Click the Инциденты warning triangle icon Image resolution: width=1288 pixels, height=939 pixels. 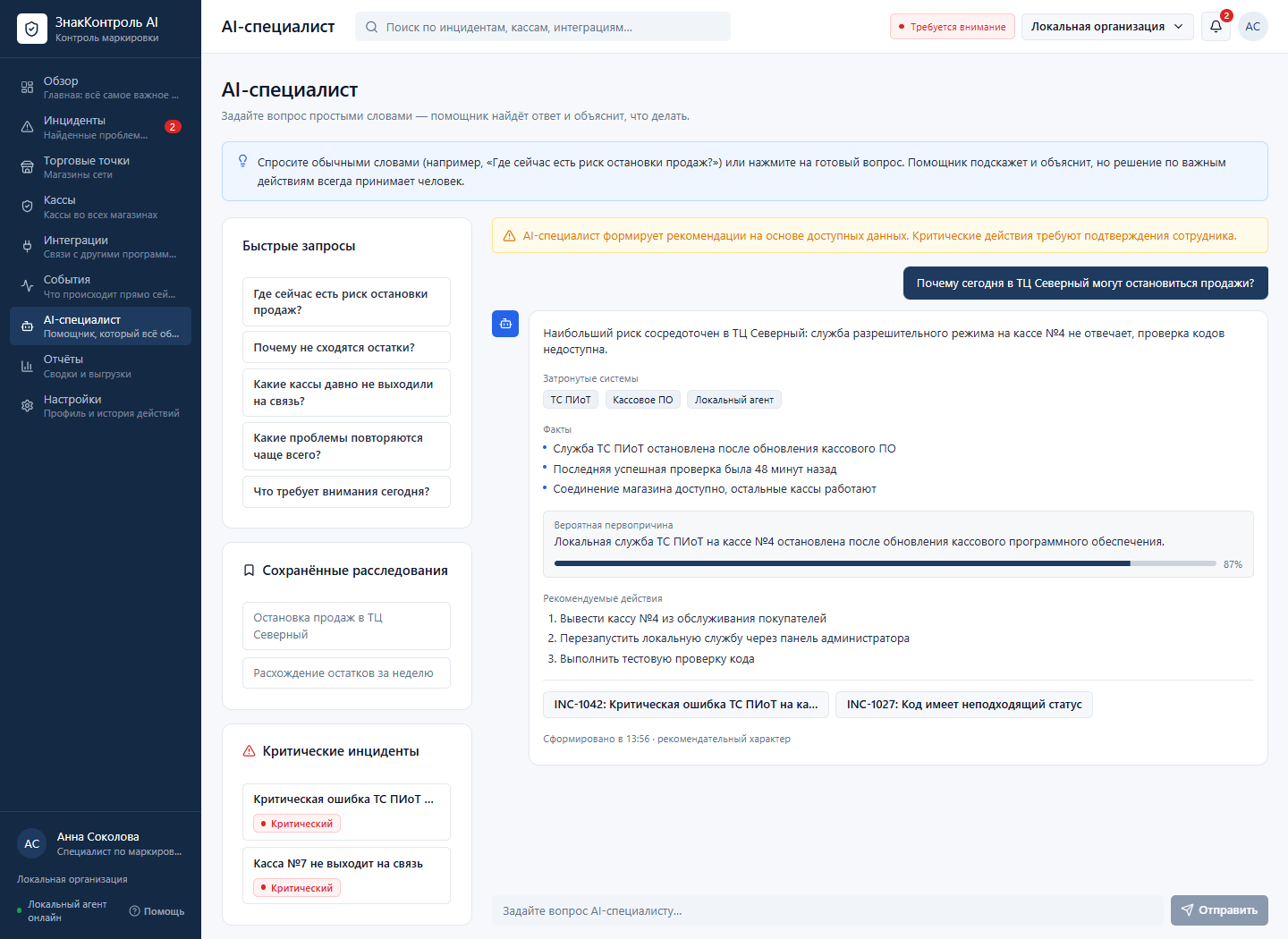[27, 127]
